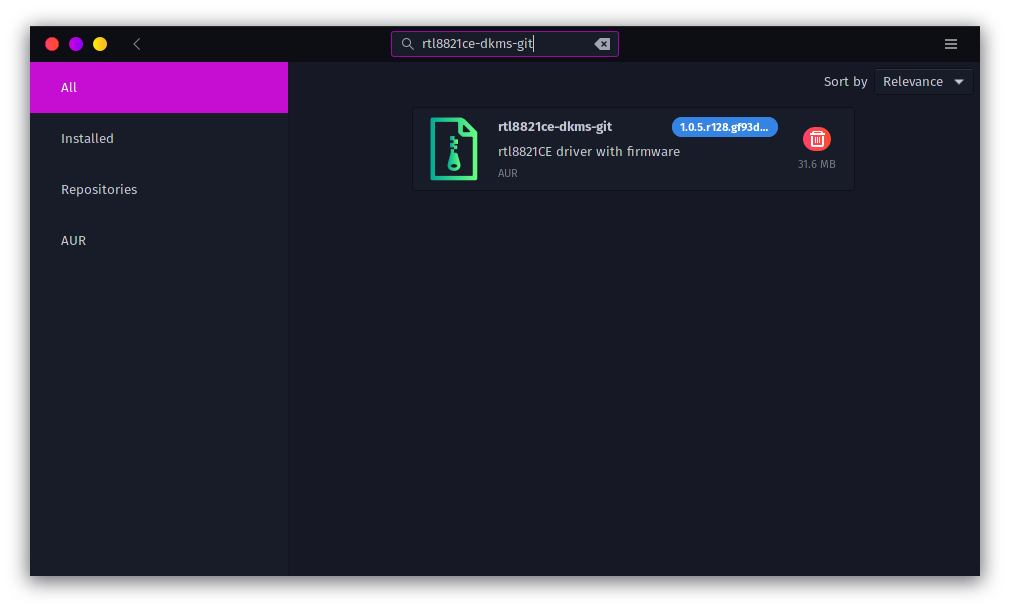
Task: Show the AUR section in sidebar
Action: point(159,240)
